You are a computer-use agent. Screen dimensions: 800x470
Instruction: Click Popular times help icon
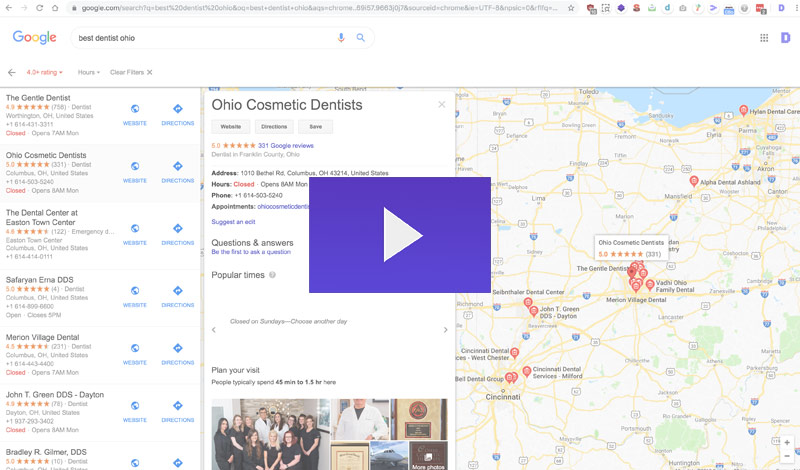(x=272, y=275)
